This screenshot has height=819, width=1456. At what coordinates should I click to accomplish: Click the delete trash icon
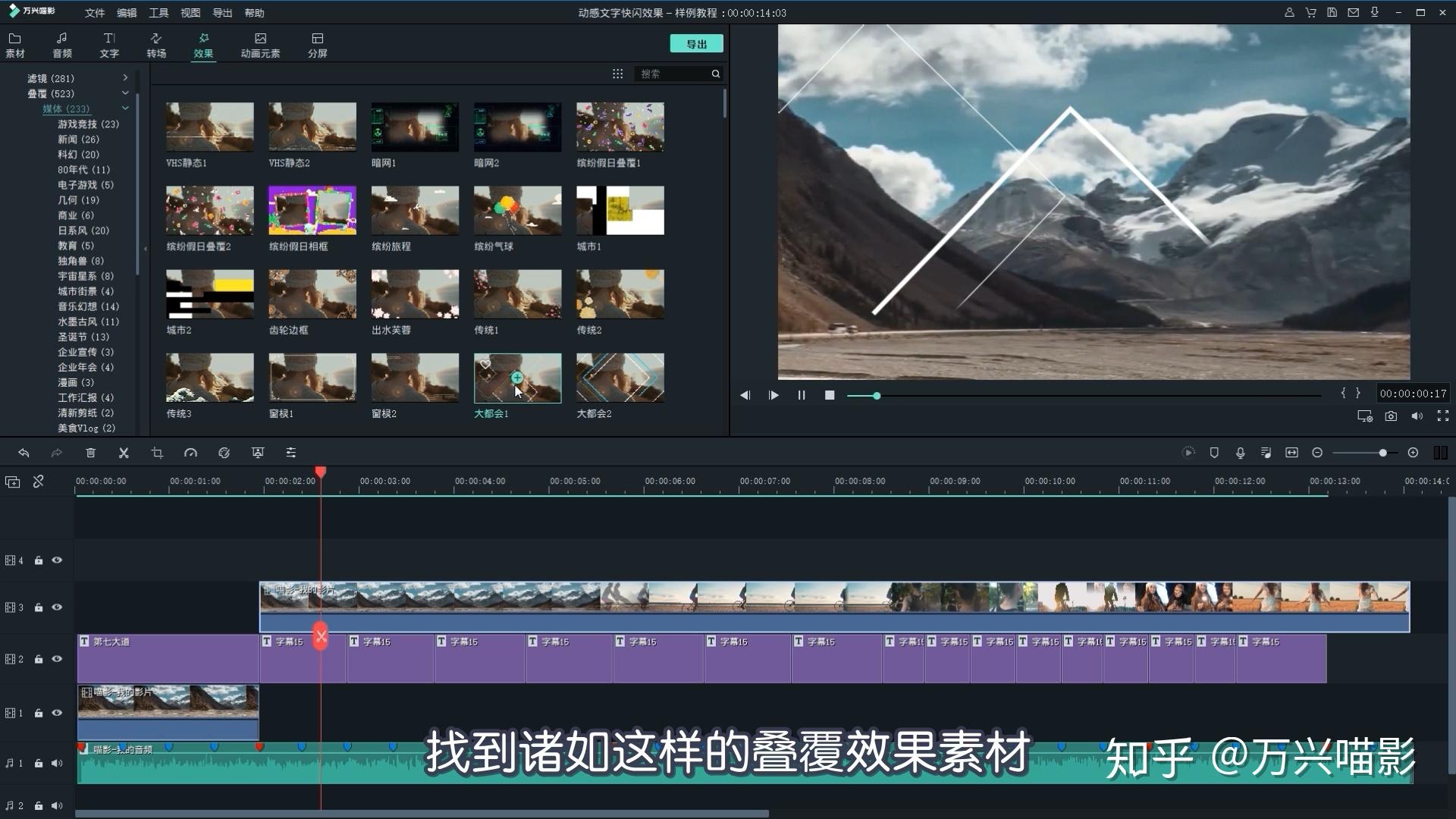coord(90,453)
